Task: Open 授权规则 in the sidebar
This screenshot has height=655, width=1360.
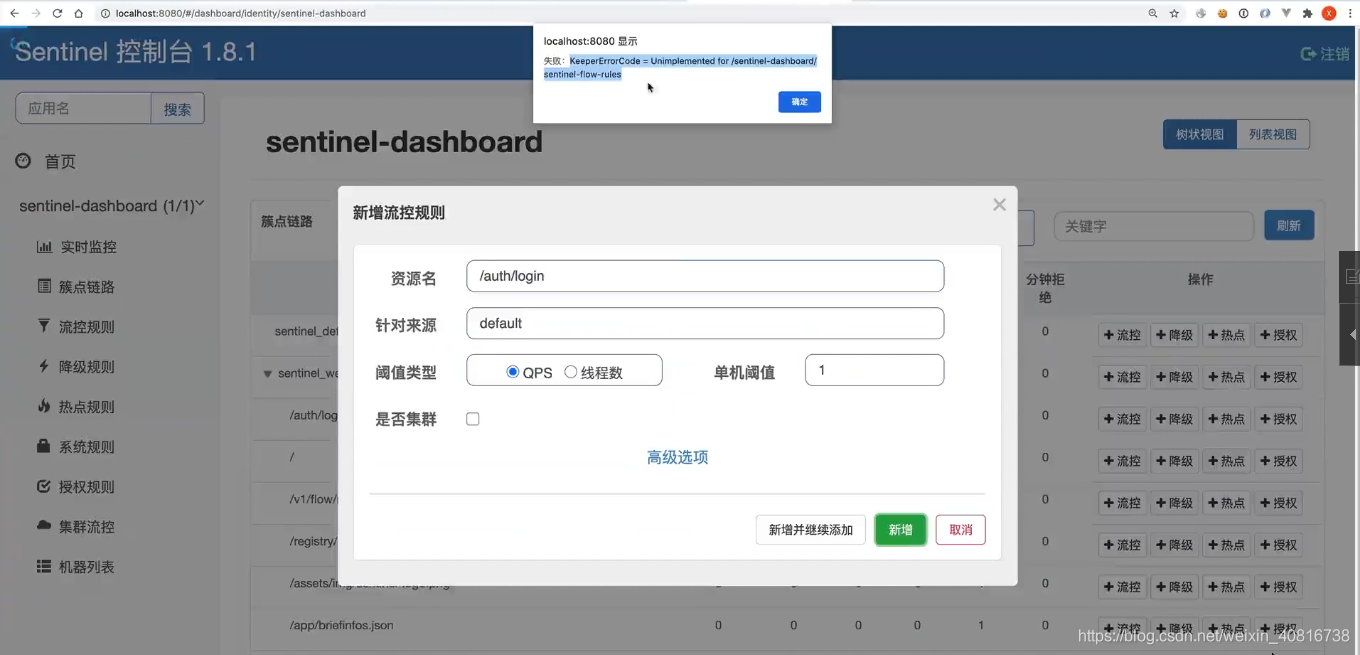Action: pyautogui.click(x=87, y=487)
